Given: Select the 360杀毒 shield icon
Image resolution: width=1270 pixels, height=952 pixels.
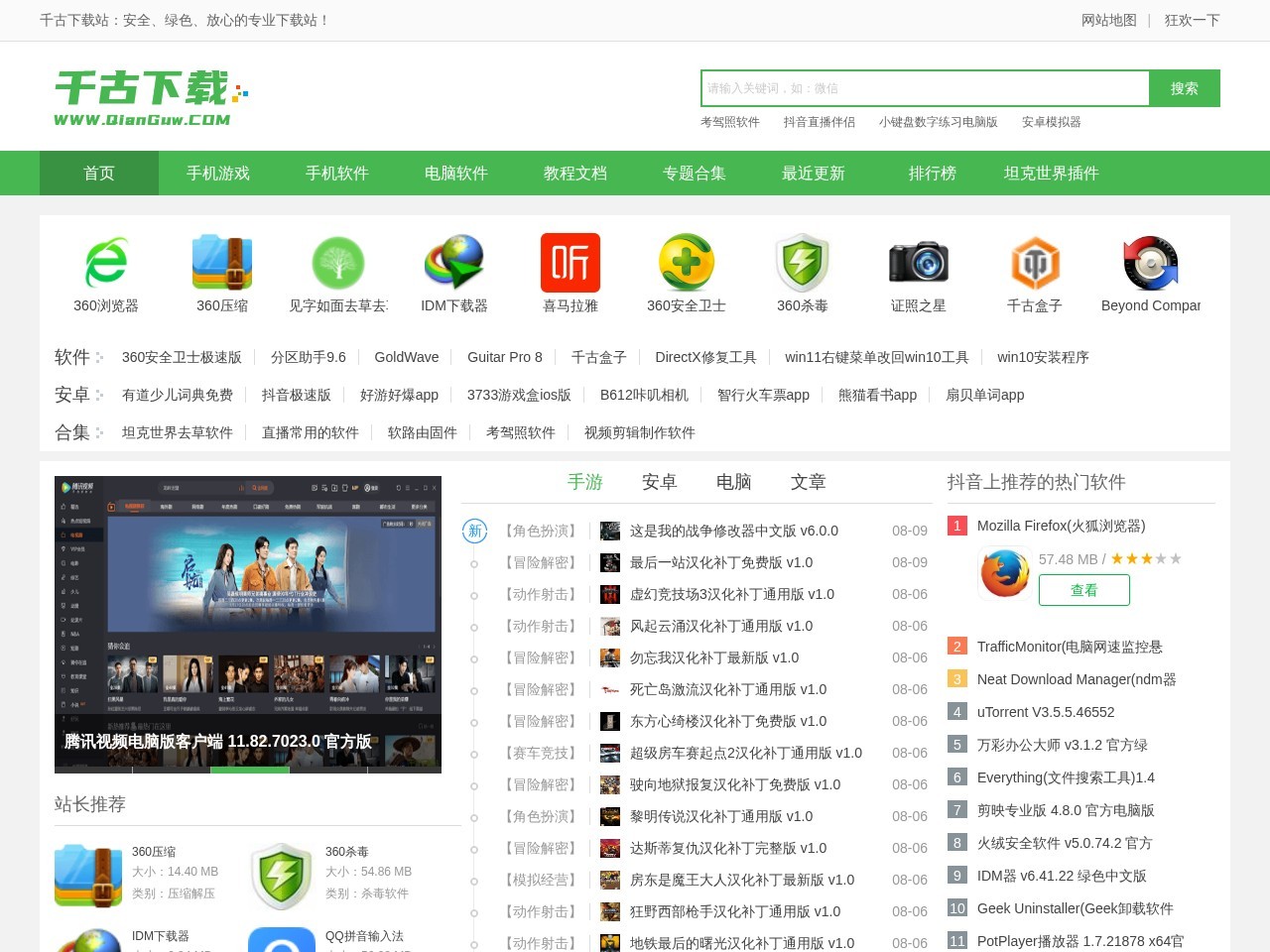Looking at the screenshot, I should point(803,263).
